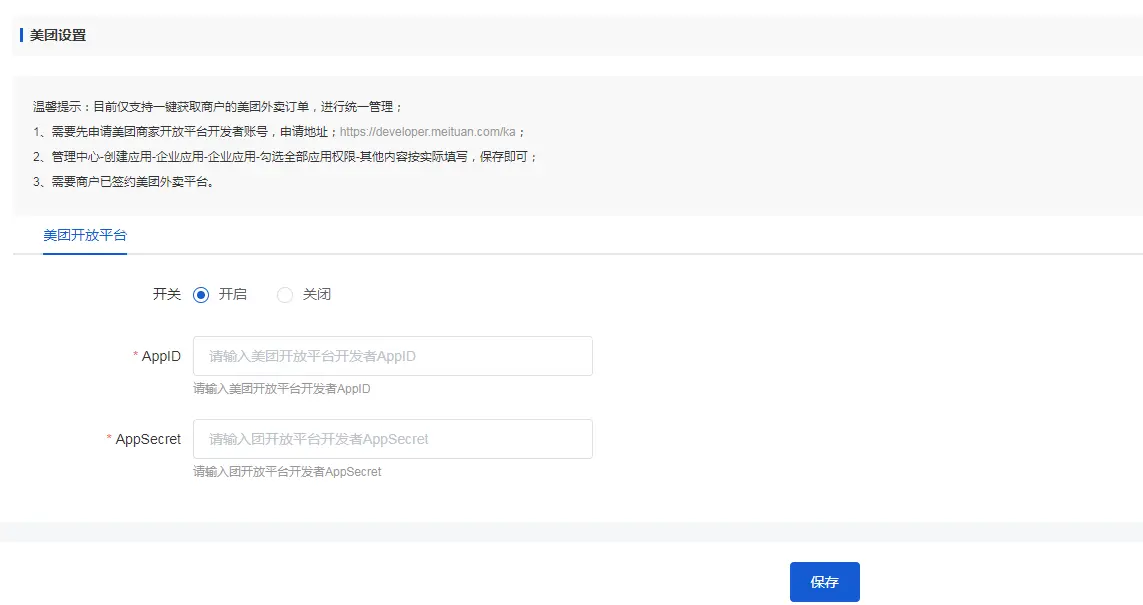Screen dimensions: 1143x605
Task: Focus the AppSecret input field
Action: click(x=393, y=439)
